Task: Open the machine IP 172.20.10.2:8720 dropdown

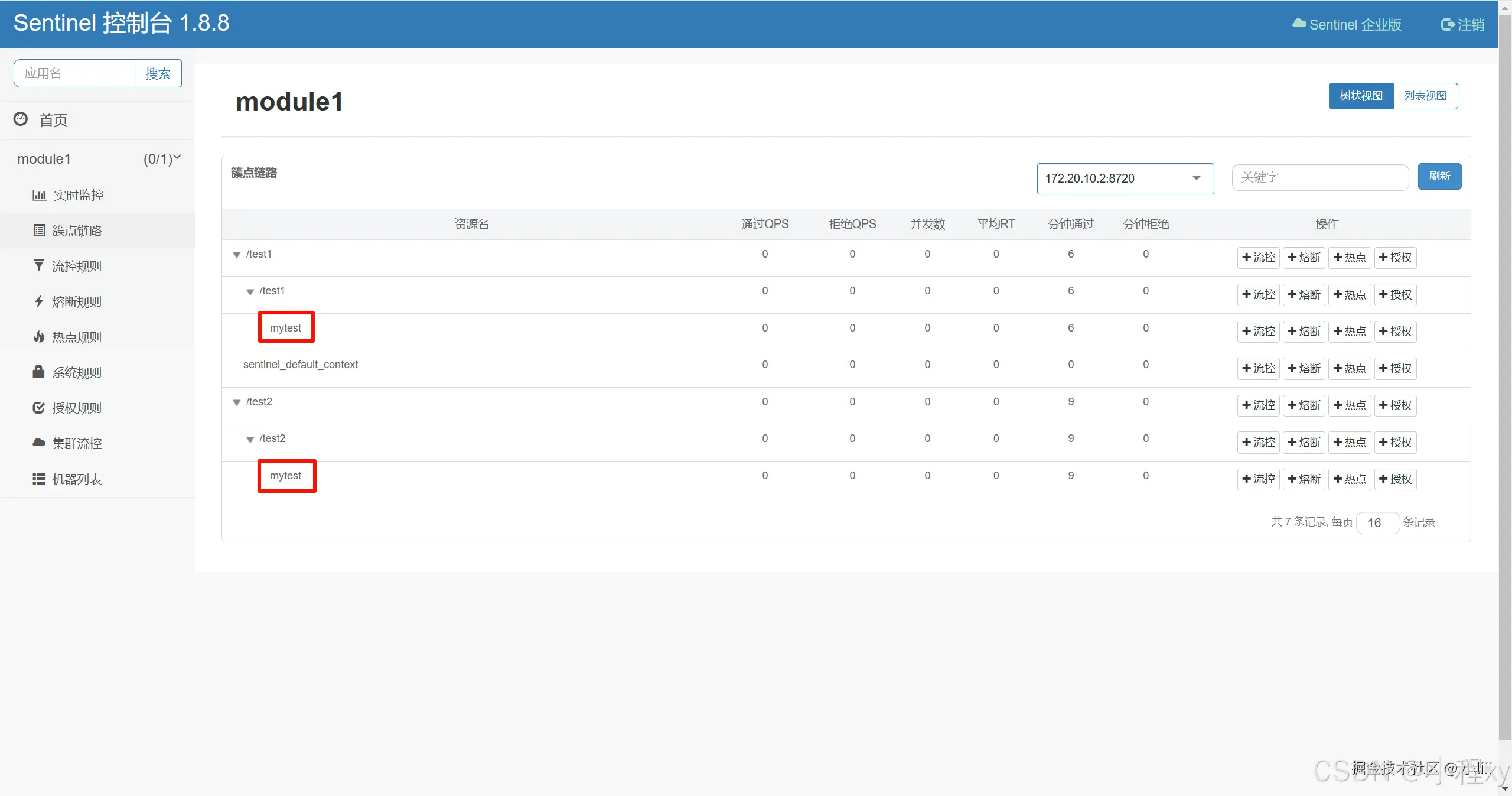Action: click(1125, 178)
